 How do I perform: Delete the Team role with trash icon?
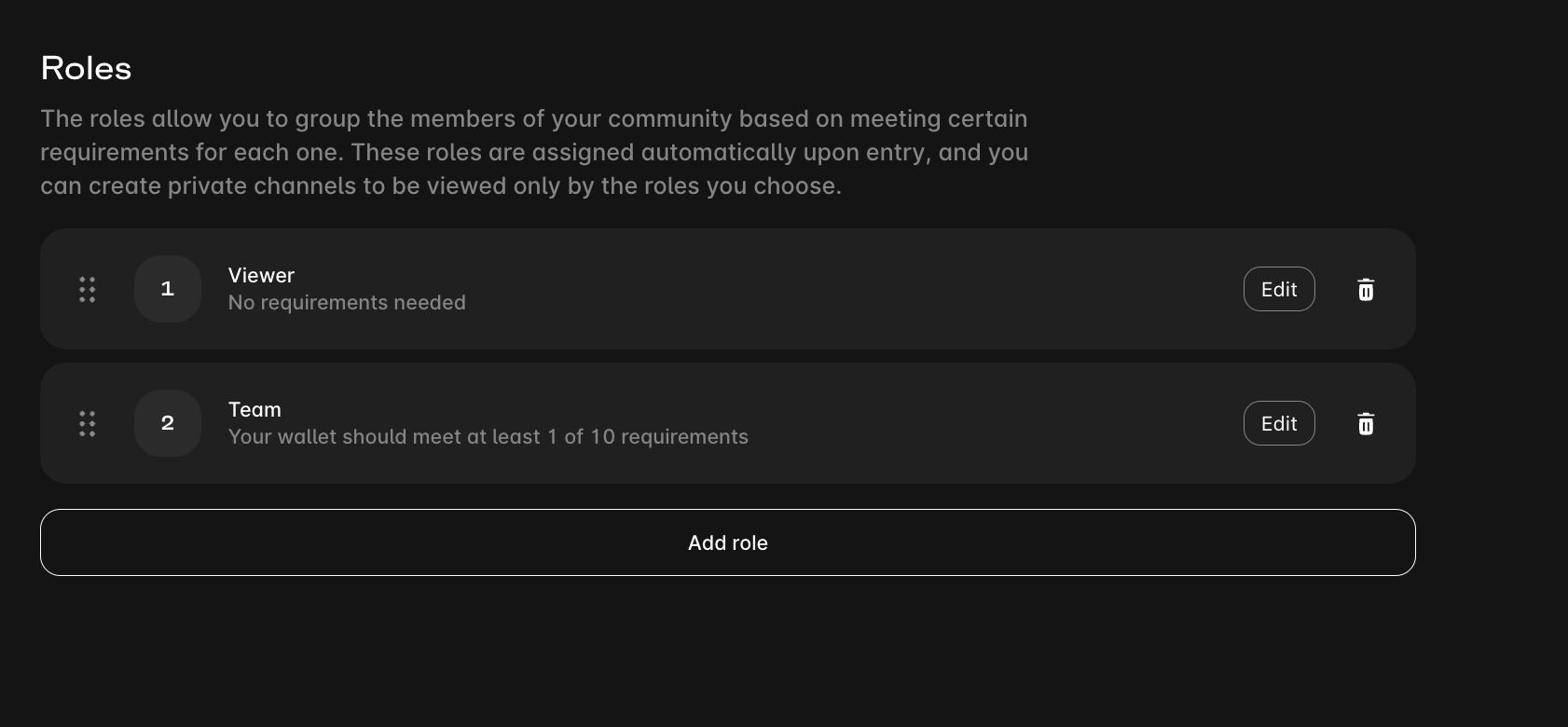(1366, 424)
